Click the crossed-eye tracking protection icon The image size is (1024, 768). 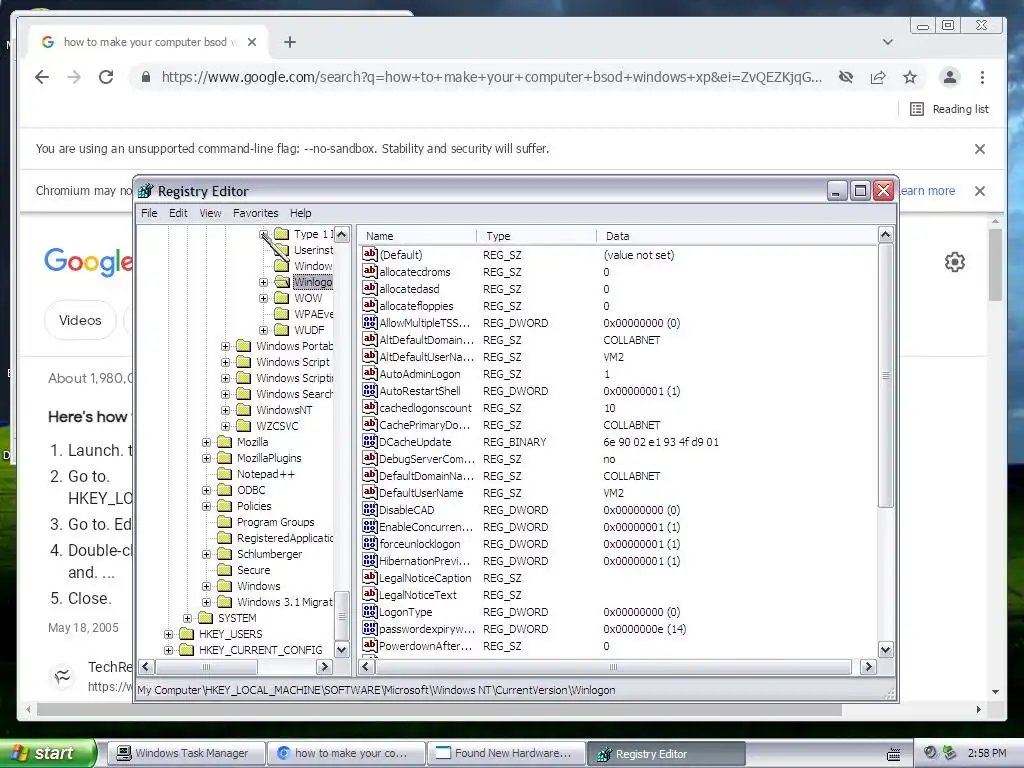coord(846,77)
